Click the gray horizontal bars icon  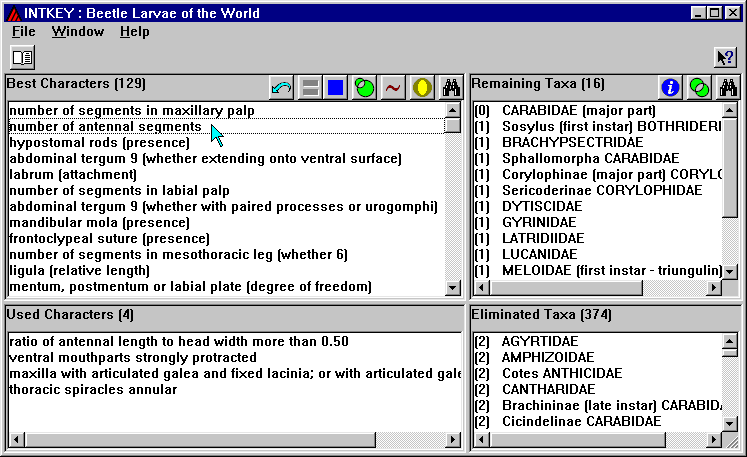pos(310,88)
